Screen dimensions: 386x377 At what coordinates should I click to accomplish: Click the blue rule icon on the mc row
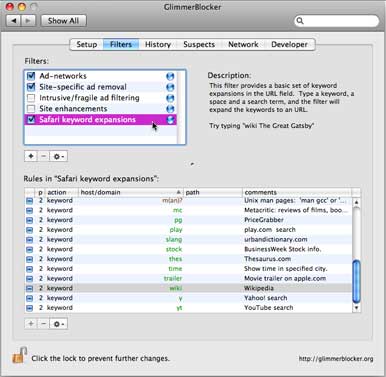tap(29, 210)
